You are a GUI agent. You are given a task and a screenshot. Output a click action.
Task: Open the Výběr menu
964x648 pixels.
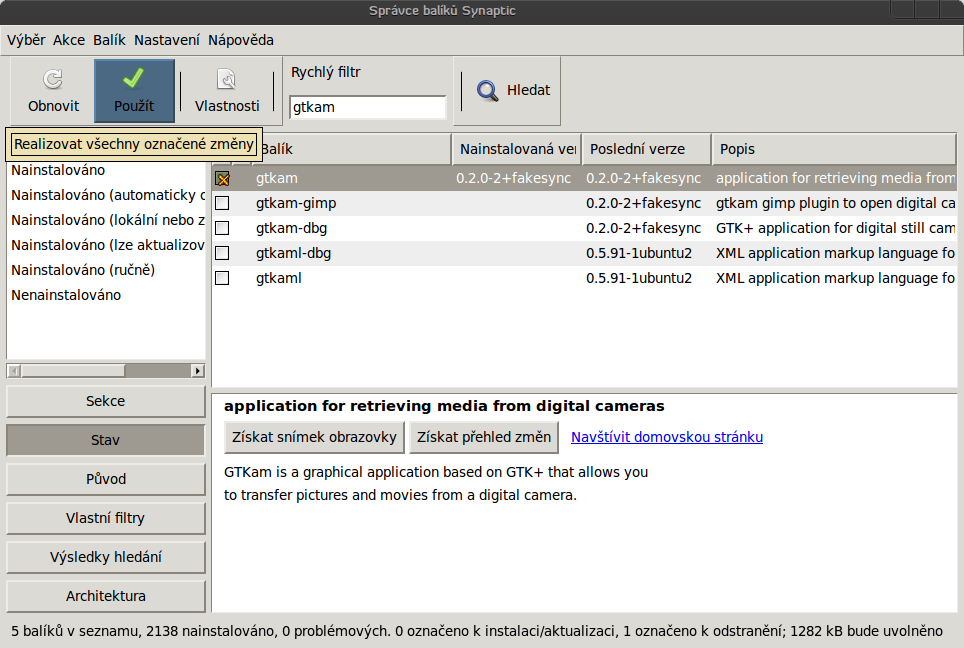[26, 40]
